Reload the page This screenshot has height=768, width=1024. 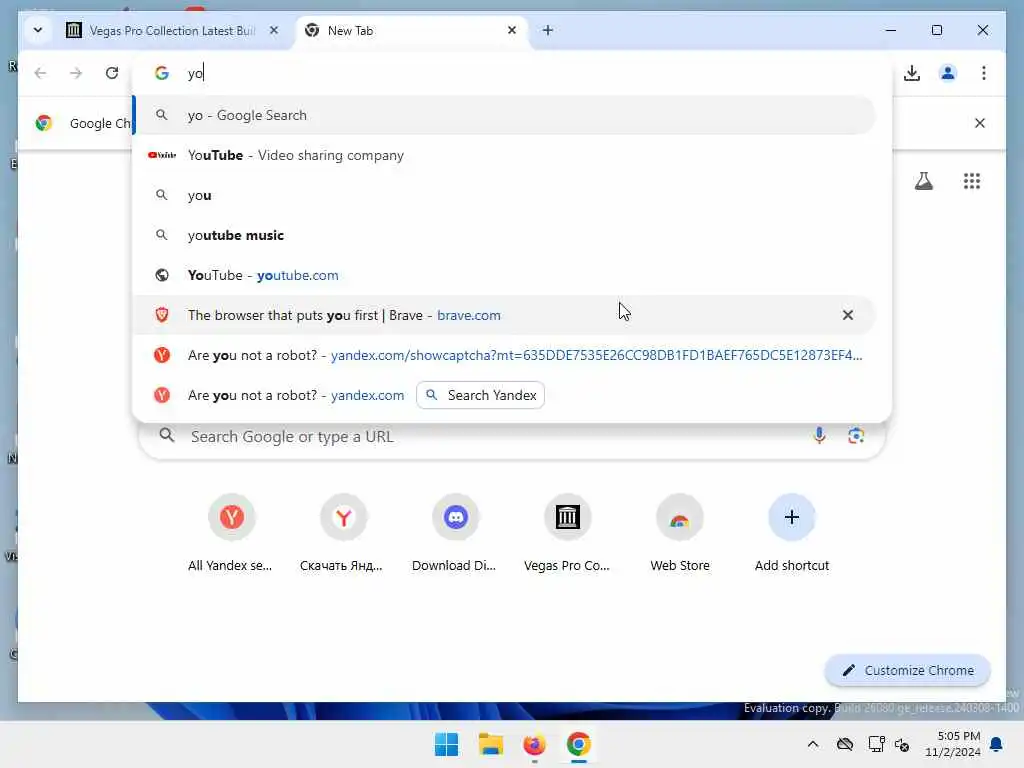click(x=112, y=72)
